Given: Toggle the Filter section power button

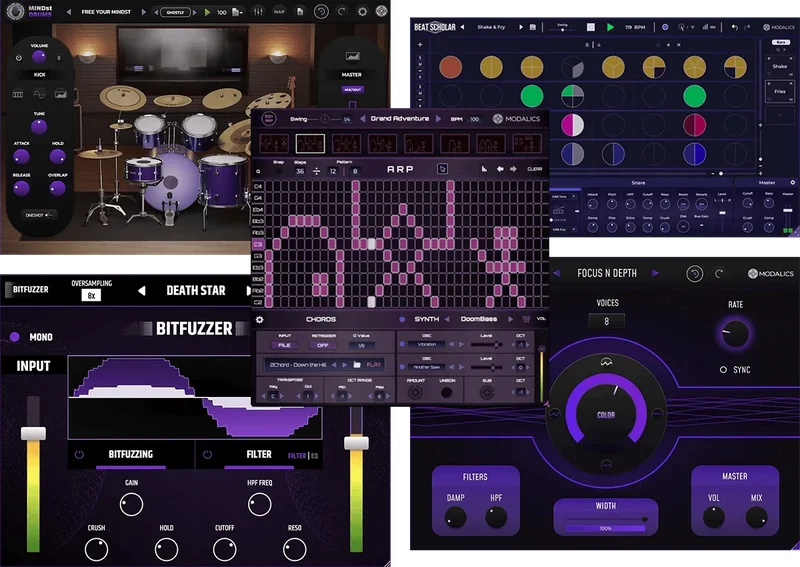Looking at the screenshot, I should pos(207,454).
